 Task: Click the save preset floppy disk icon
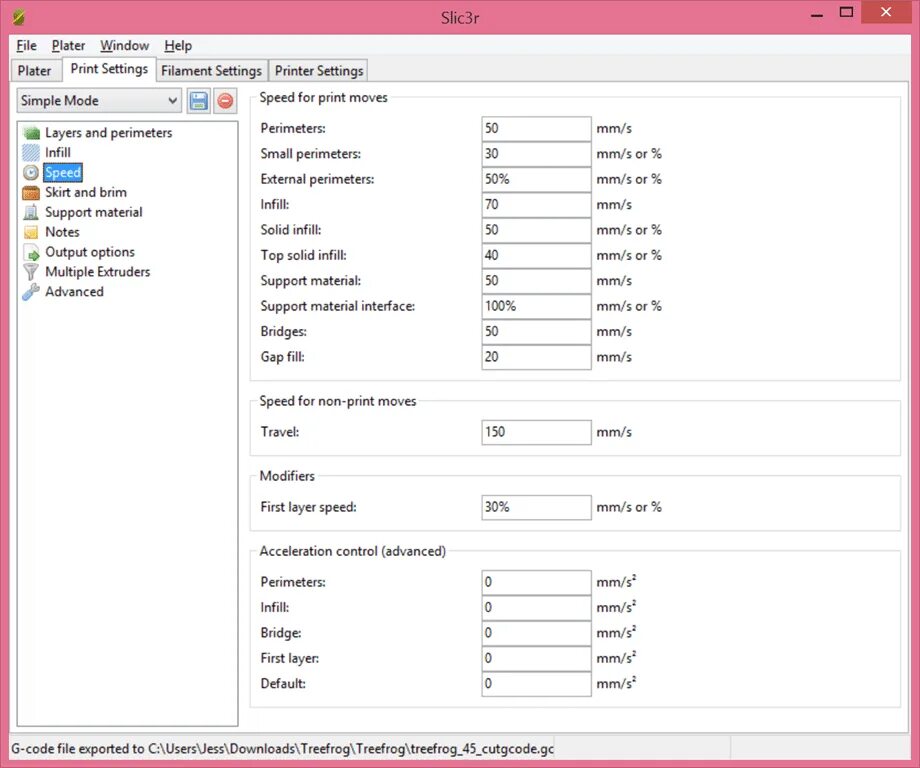(198, 101)
